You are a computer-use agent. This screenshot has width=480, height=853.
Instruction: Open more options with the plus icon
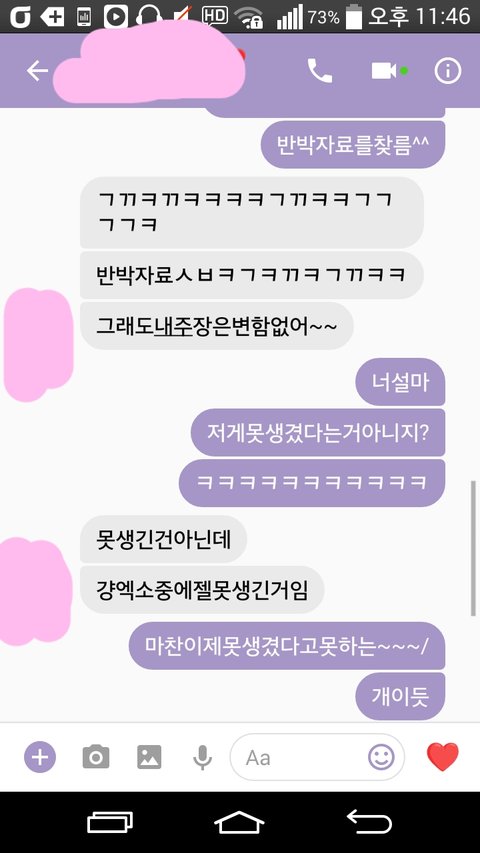40,757
